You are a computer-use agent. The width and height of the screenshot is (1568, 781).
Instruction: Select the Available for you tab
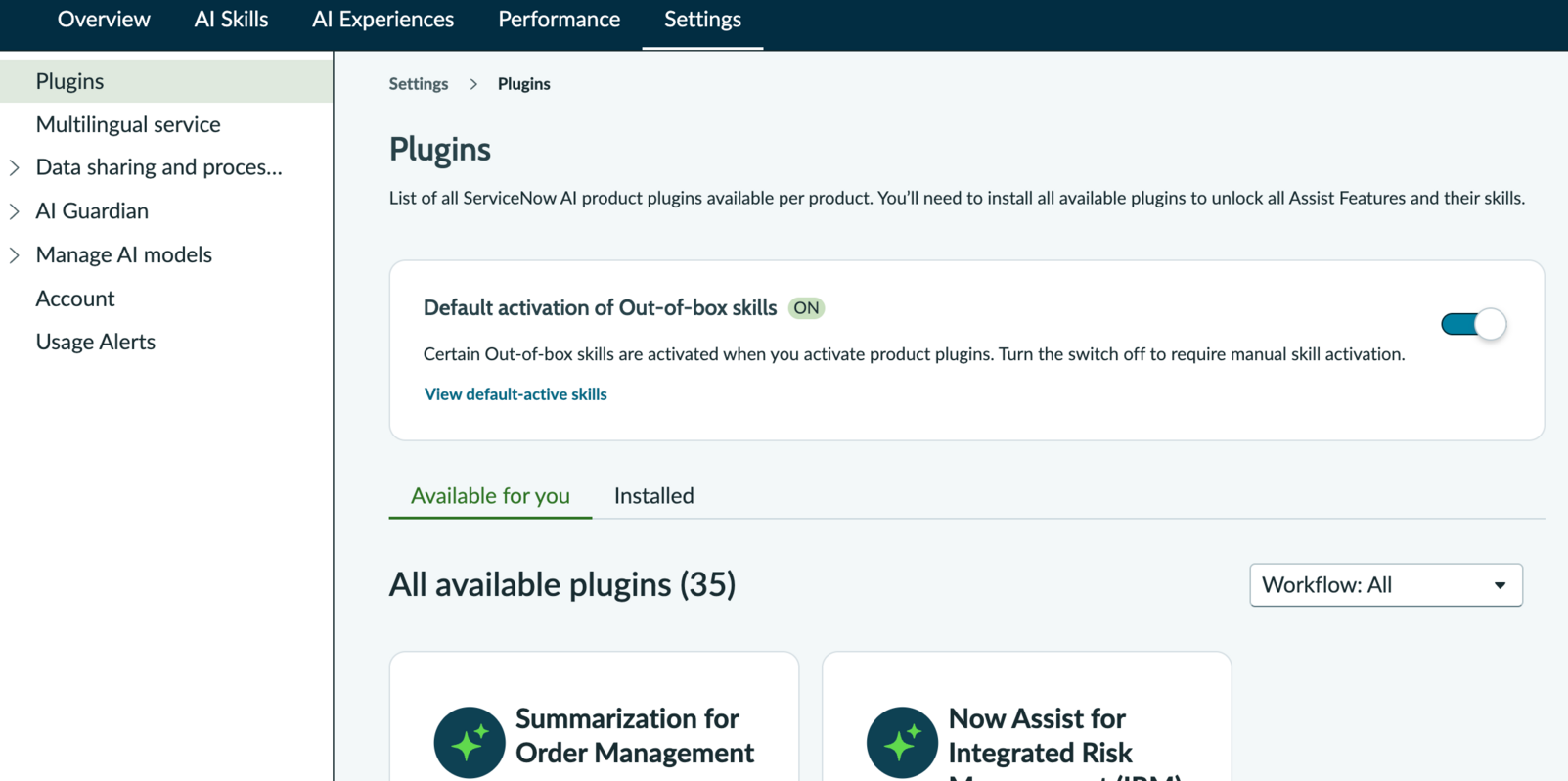(x=490, y=496)
